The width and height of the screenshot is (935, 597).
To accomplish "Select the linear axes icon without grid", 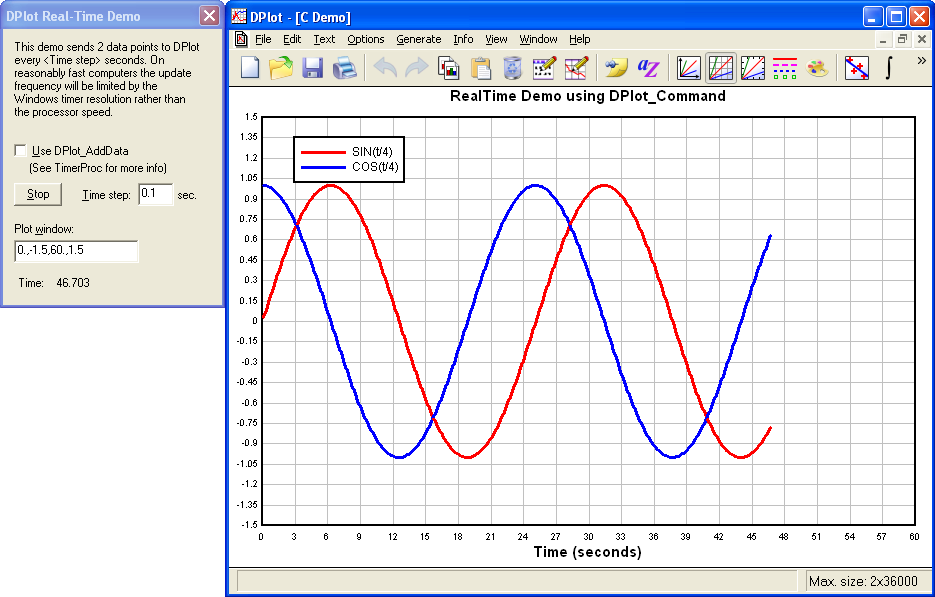I will [x=689, y=67].
